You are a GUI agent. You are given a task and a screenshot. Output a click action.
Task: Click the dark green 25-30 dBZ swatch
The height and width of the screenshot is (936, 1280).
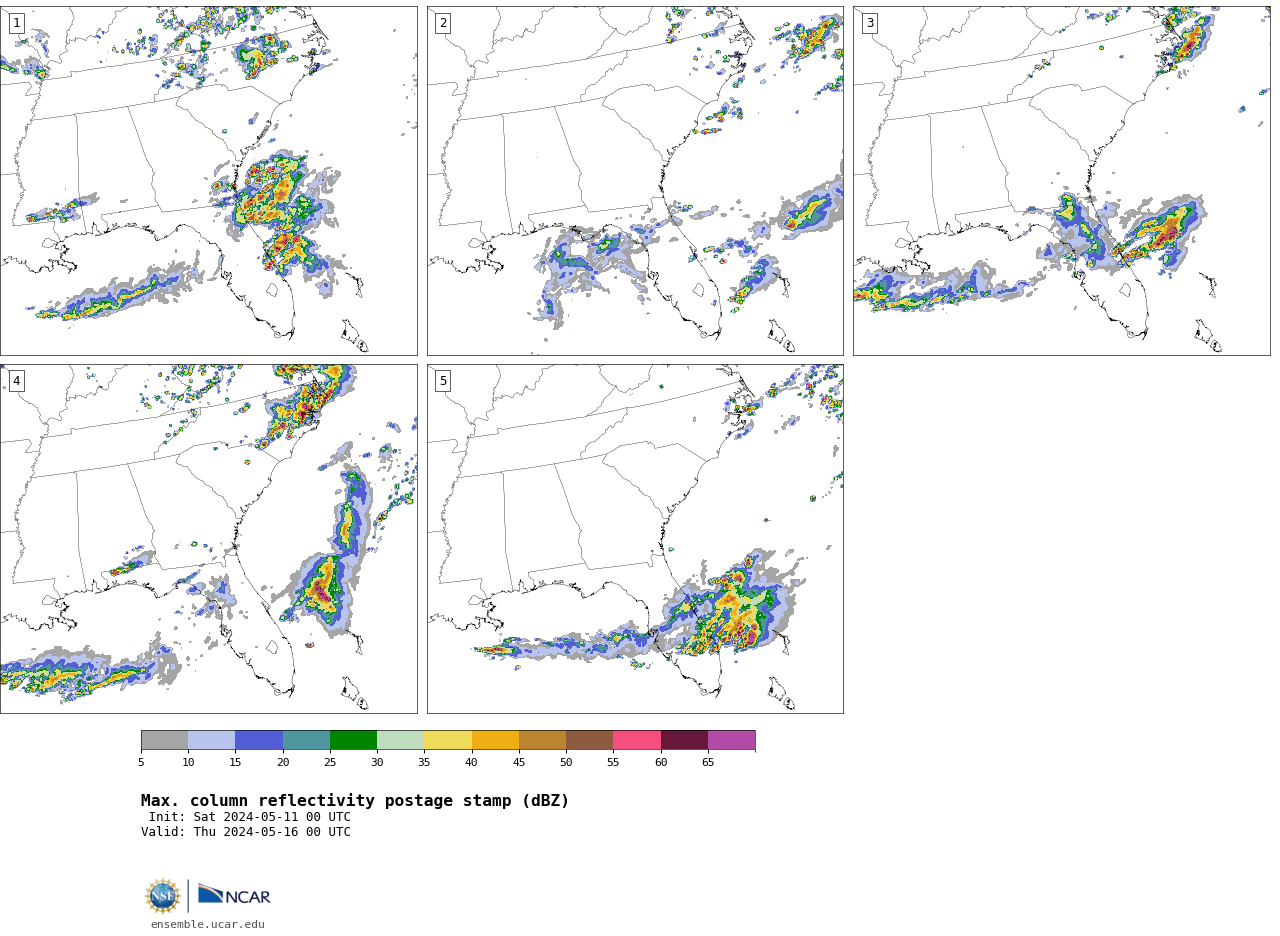pos(353,740)
